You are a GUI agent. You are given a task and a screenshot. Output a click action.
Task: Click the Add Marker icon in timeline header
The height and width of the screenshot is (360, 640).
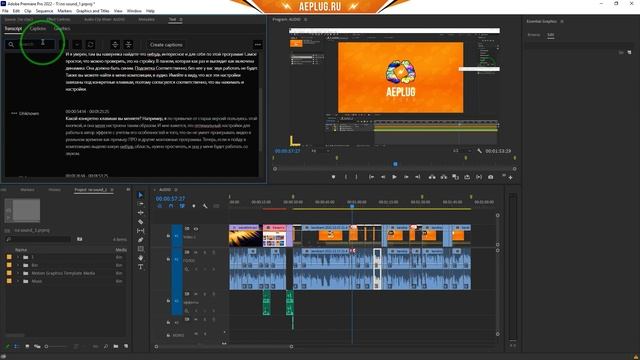pyautogui.click(x=193, y=206)
